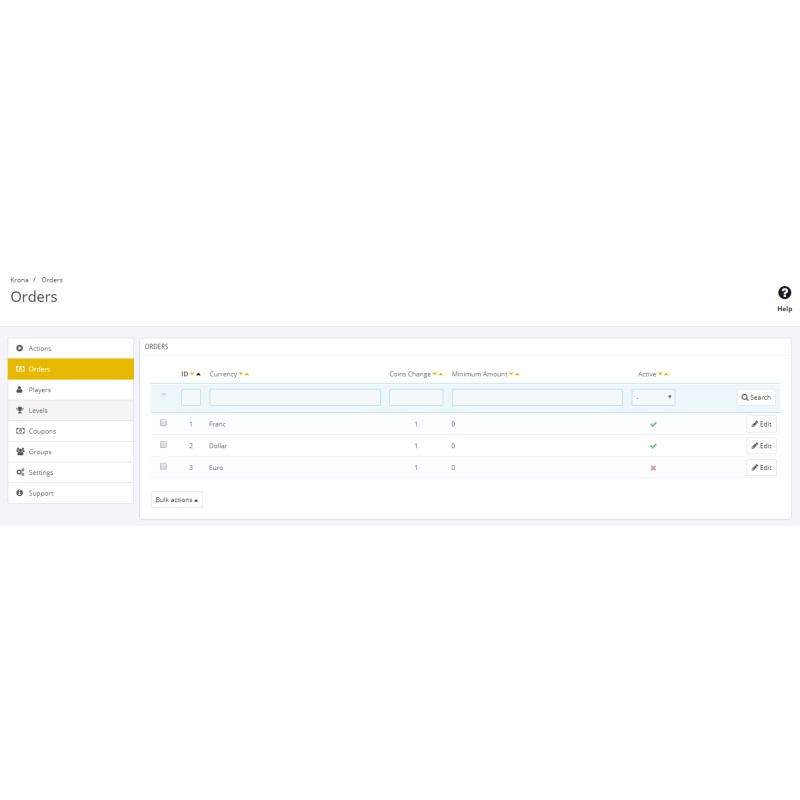Expand the Bulk actions menu
800x800 pixels.
click(x=177, y=499)
